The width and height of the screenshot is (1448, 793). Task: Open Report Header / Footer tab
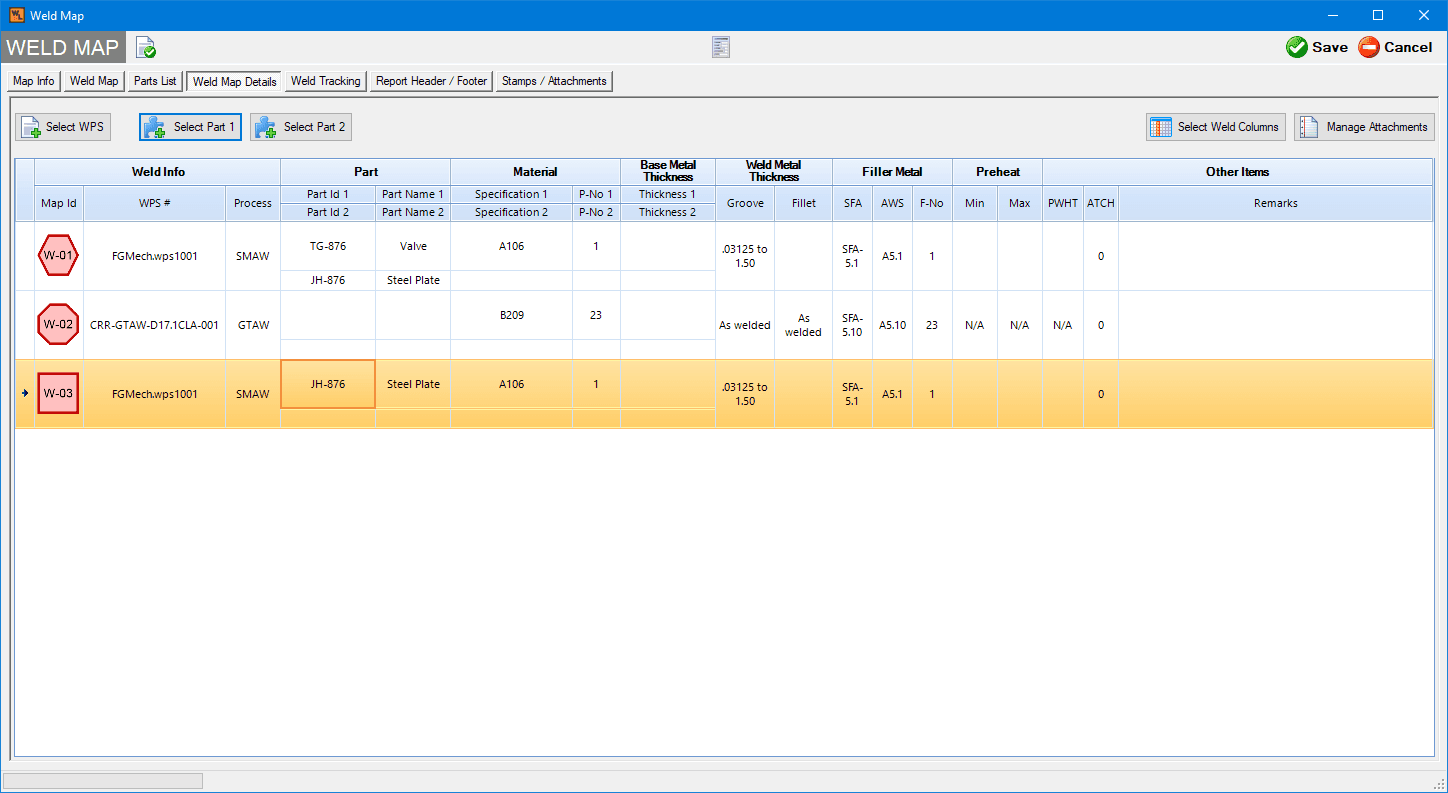click(432, 81)
